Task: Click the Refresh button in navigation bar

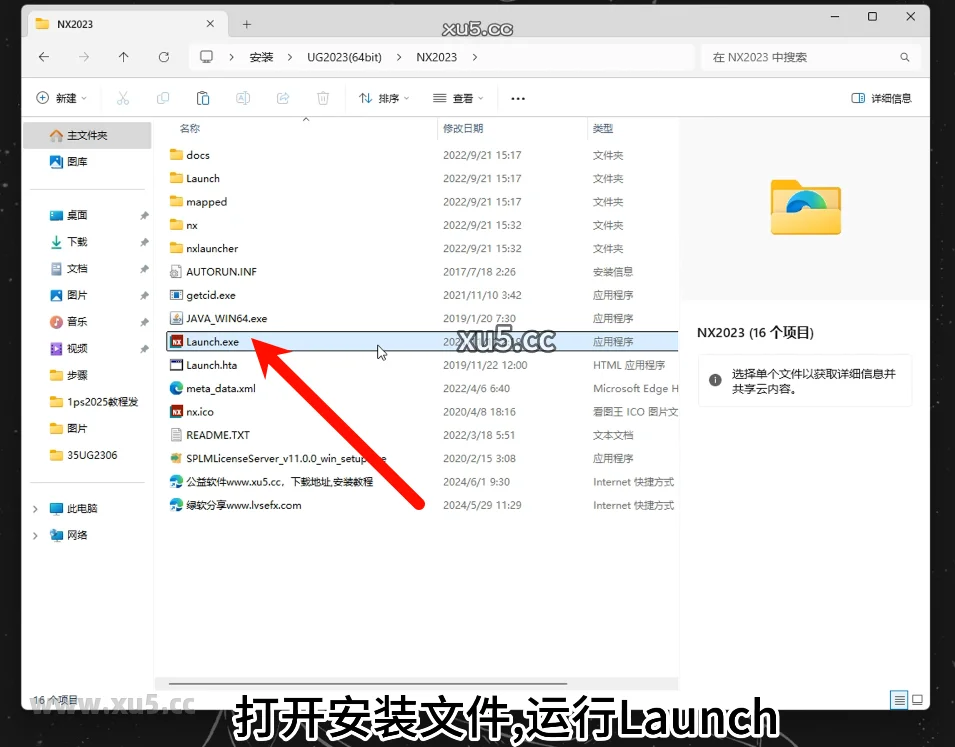Action: click(164, 57)
